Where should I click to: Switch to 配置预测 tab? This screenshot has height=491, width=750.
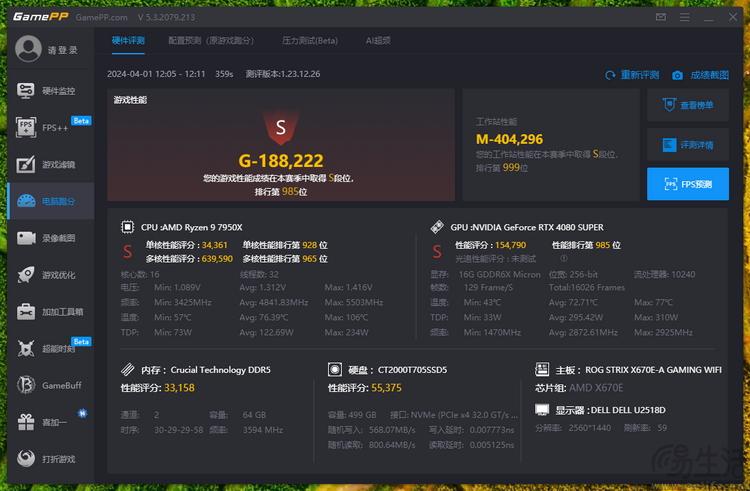(211, 41)
